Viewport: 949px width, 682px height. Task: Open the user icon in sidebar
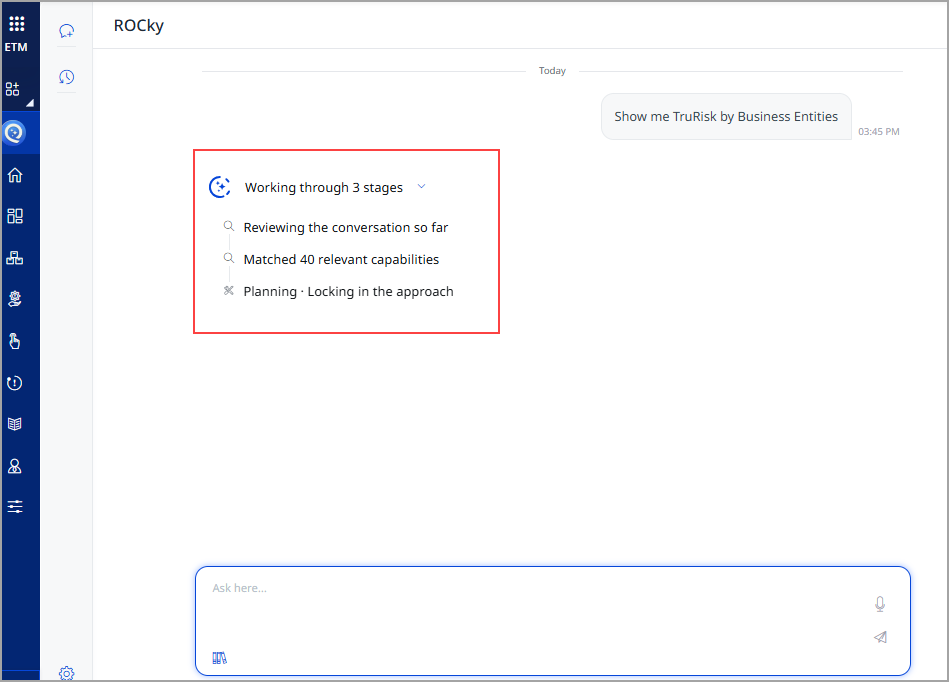click(x=15, y=466)
